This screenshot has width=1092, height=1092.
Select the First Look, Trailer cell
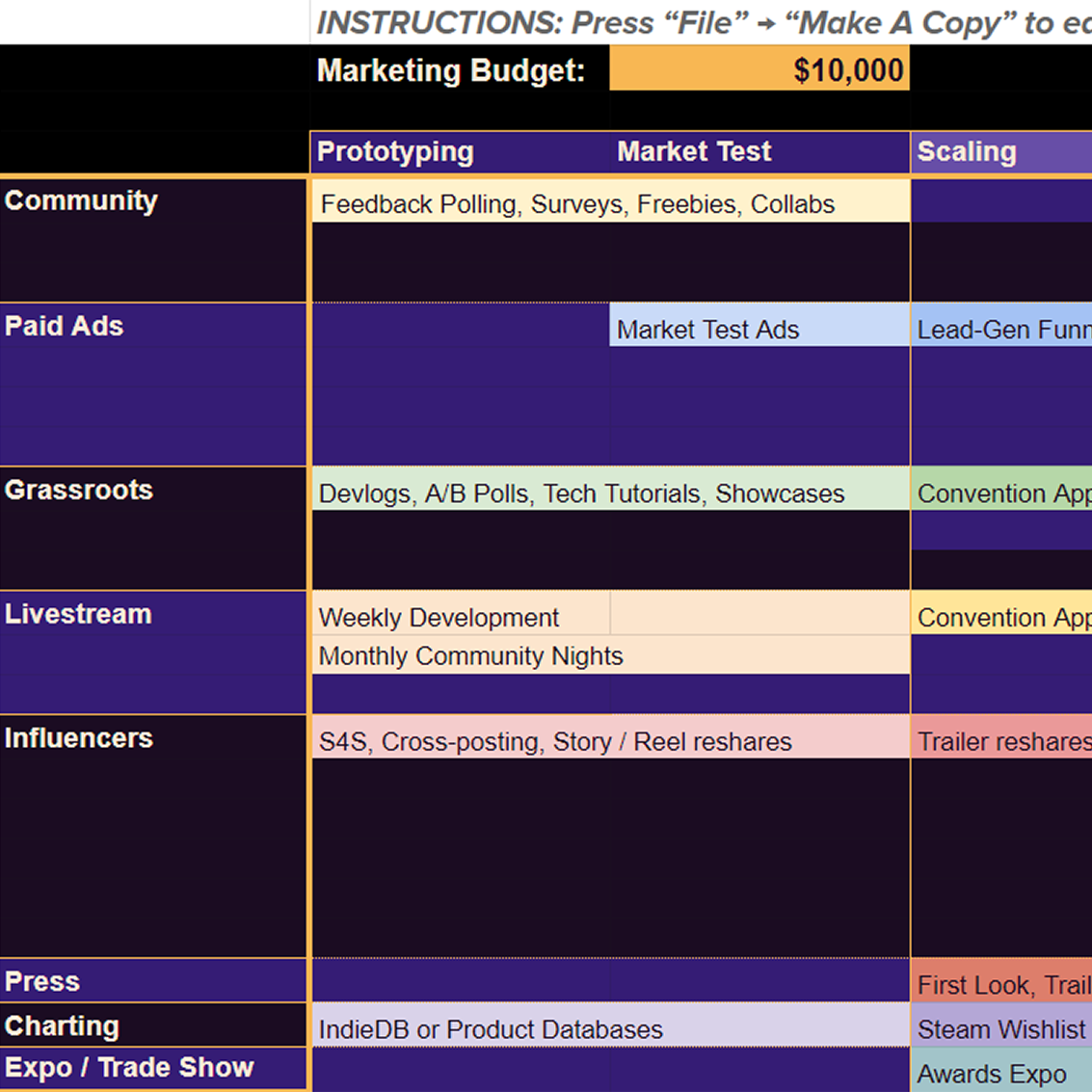[x=1001, y=981]
